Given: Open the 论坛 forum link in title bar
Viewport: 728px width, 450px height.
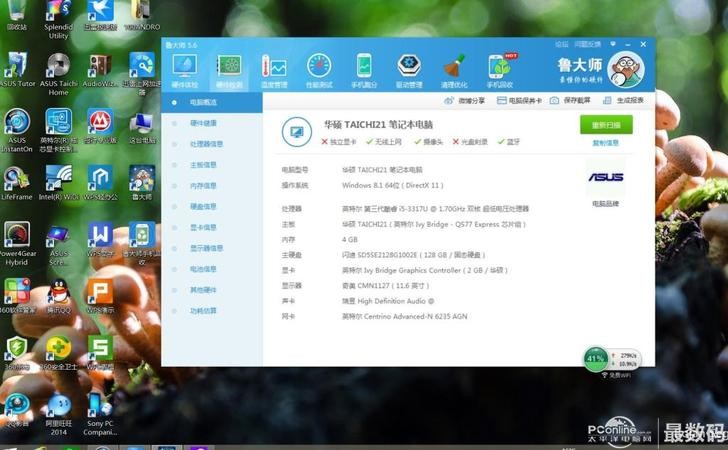Looking at the screenshot, I should [561, 45].
